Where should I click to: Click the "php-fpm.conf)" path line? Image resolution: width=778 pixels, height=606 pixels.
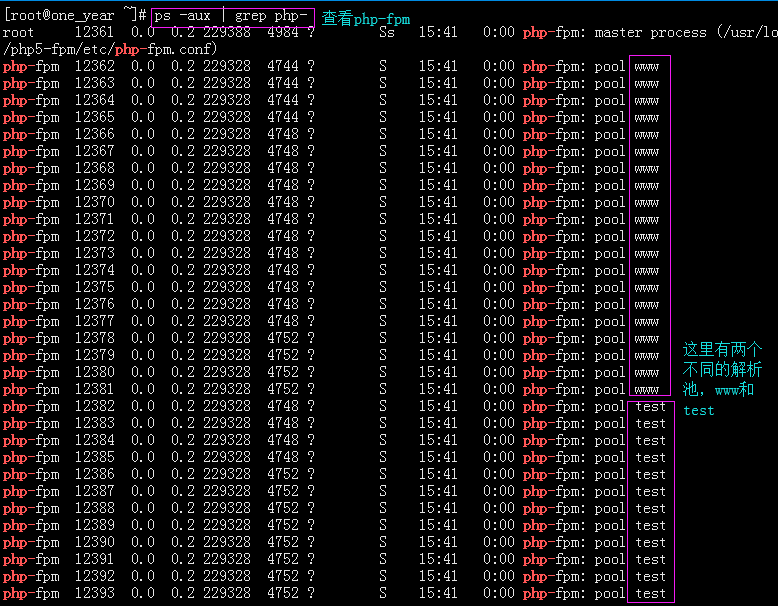[110, 49]
